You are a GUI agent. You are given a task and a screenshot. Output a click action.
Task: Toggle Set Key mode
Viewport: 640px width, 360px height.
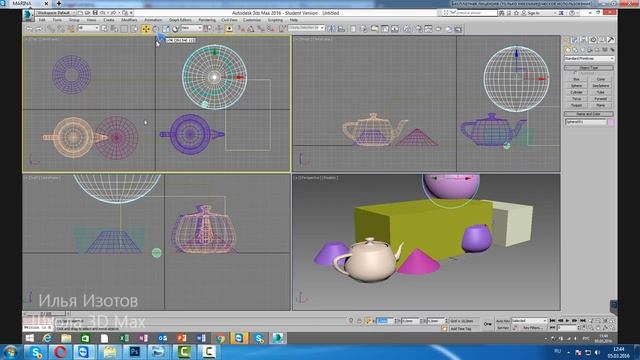(502, 328)
